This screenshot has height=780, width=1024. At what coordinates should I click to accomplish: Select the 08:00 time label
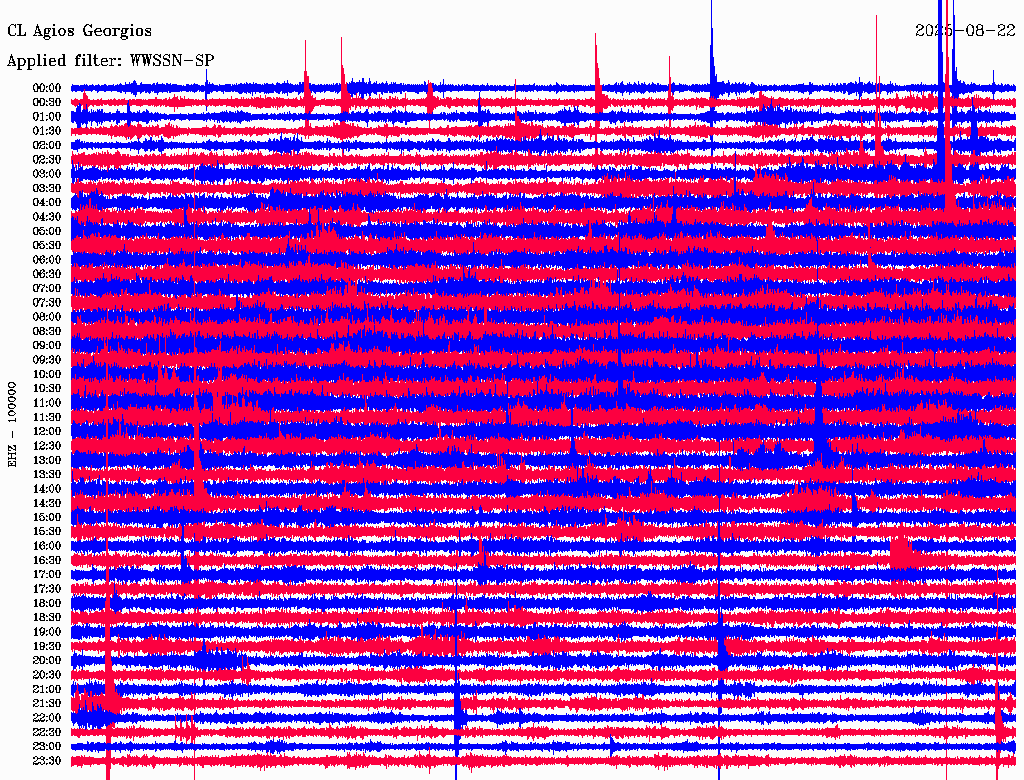47,317
